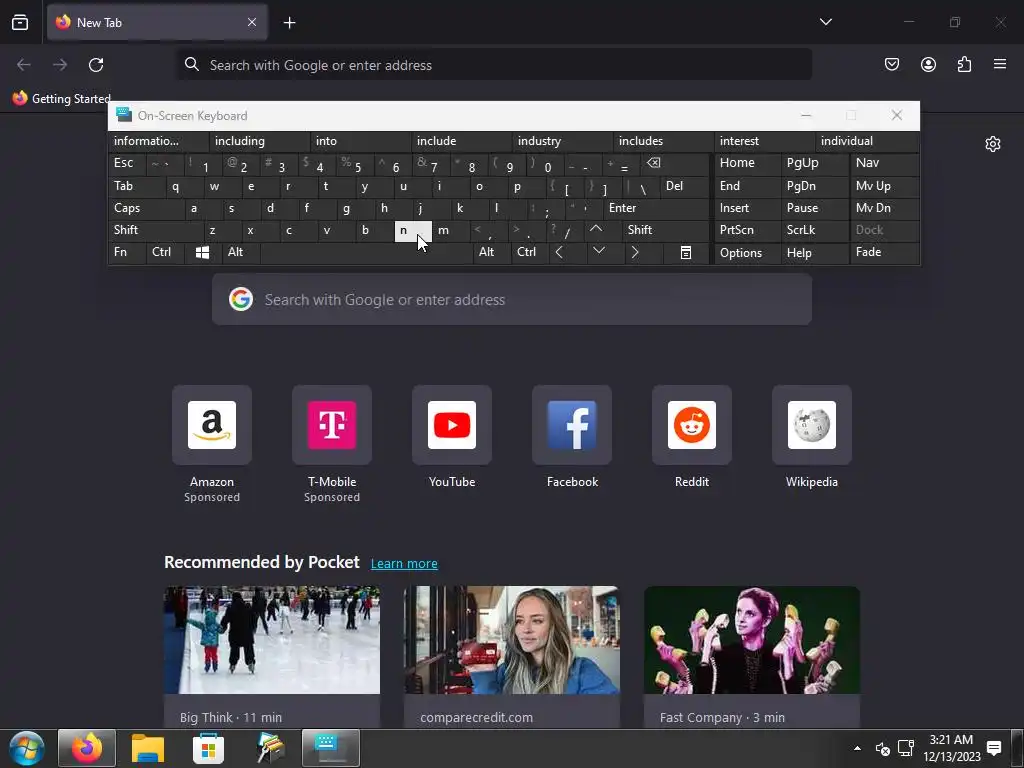Follow the Pocket Learn more link
Viewport: 1024px width, 768px height.
tap(404, 564)
